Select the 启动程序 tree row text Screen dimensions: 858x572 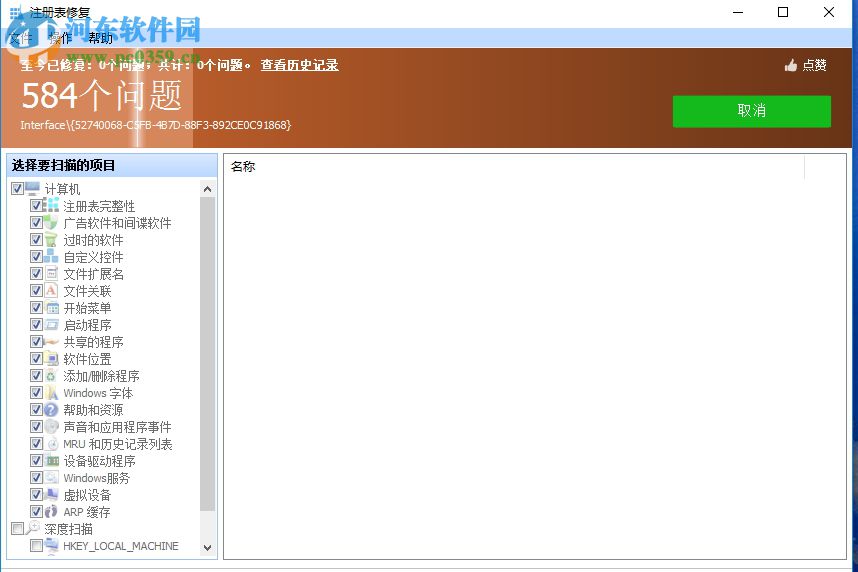[87, 325]
